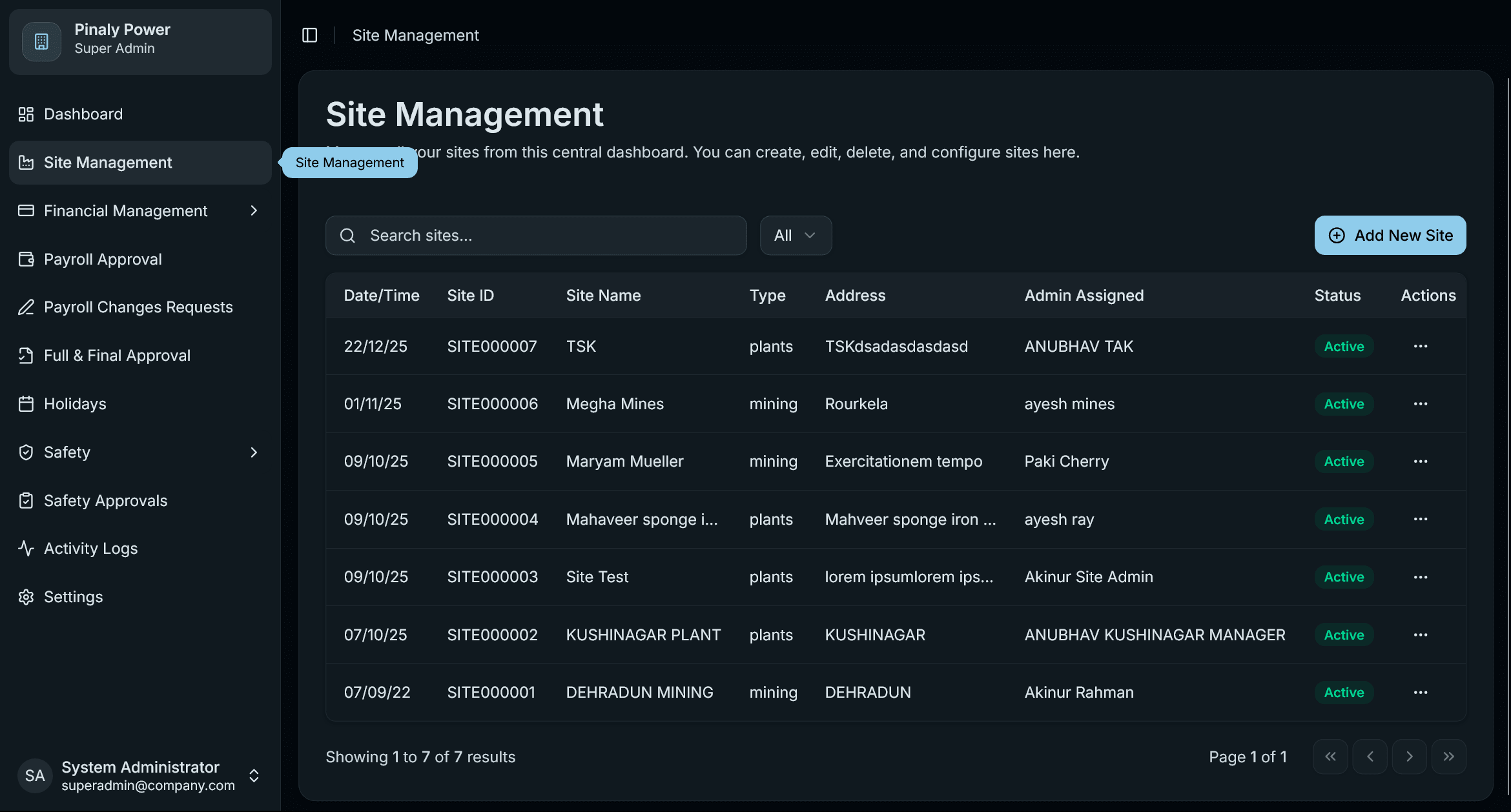Click Akinur Rahman admin cell
Screen dimensions: 1511x812
coord(1079,693)
